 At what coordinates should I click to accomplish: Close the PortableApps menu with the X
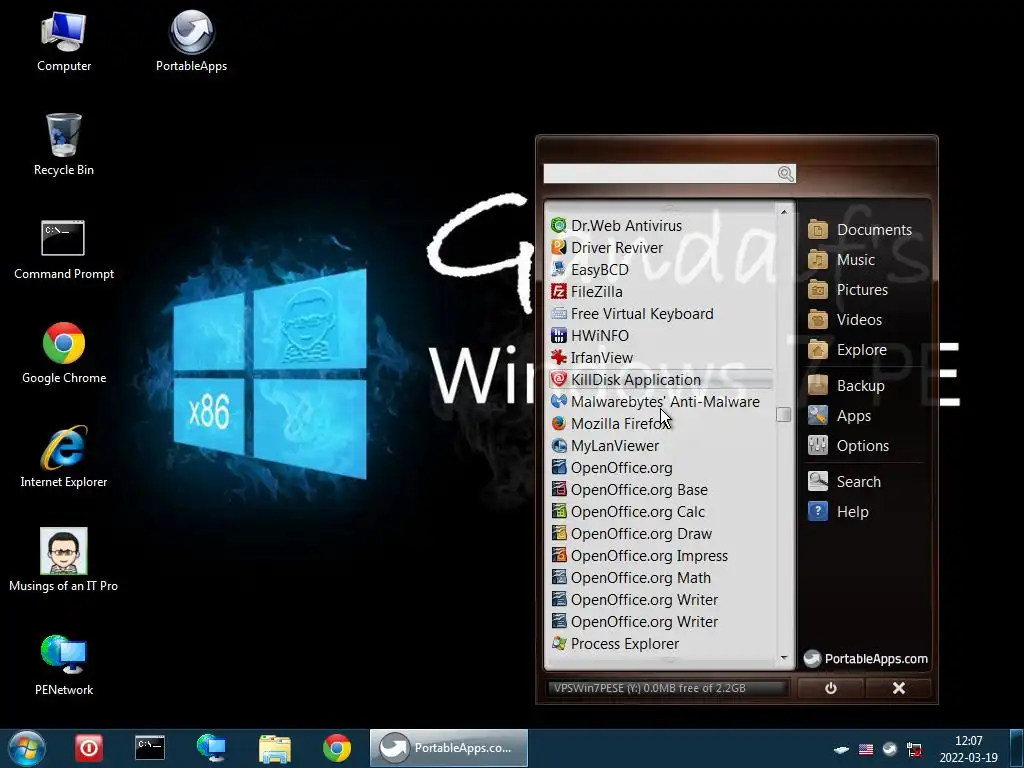click(x=899, y=688)
